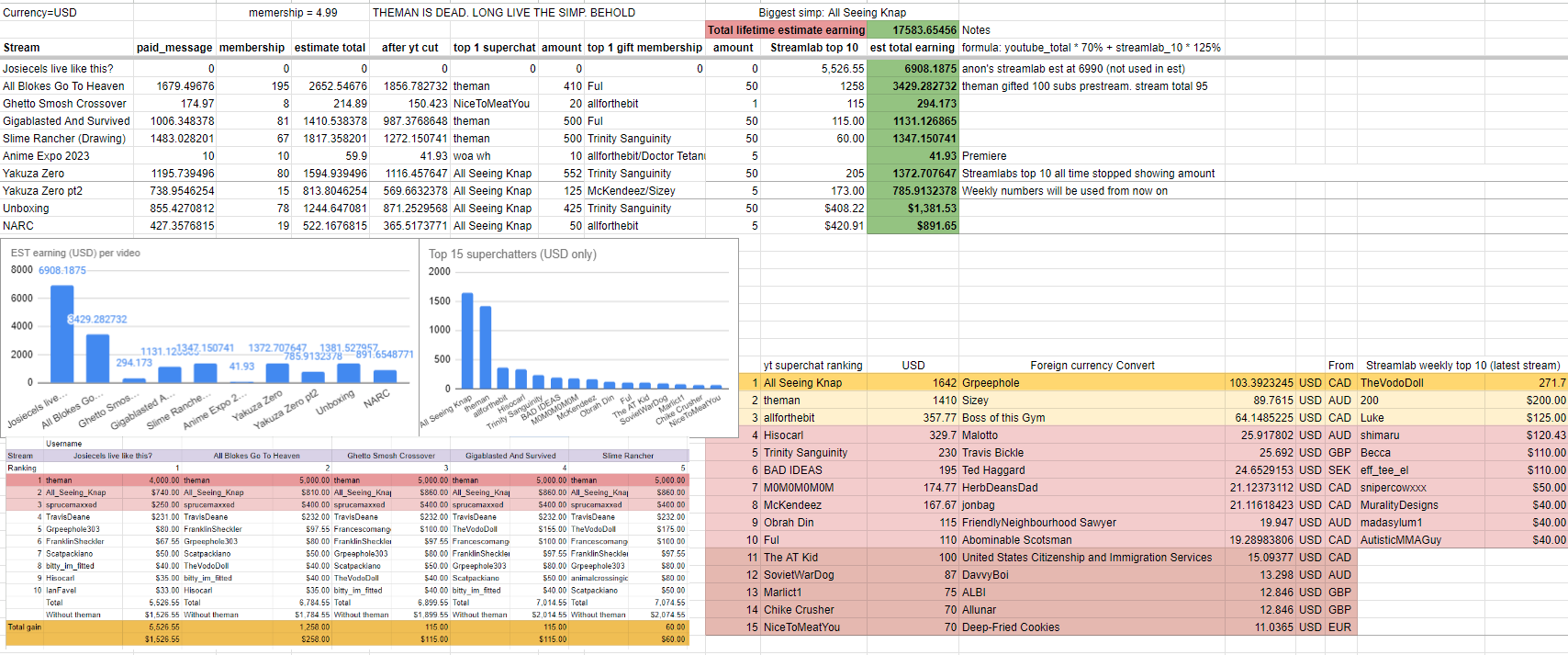This screenshot has height=655, width=1568.
Task: Click the "paid_message" column header
Action: 174,48
